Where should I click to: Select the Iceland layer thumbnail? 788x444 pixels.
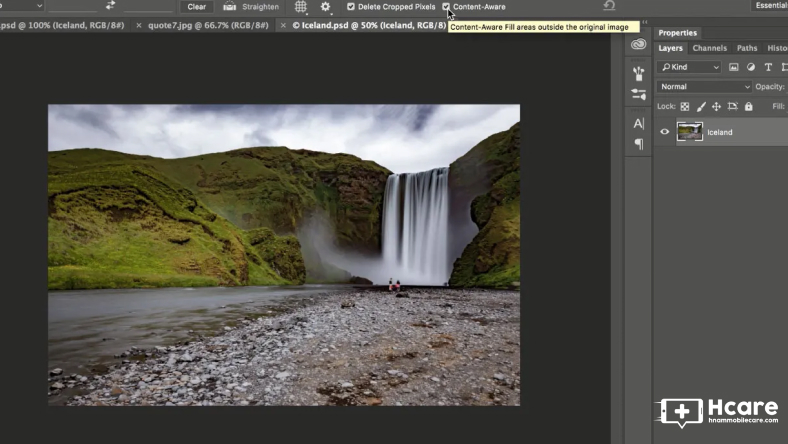(x=690, y=132)
